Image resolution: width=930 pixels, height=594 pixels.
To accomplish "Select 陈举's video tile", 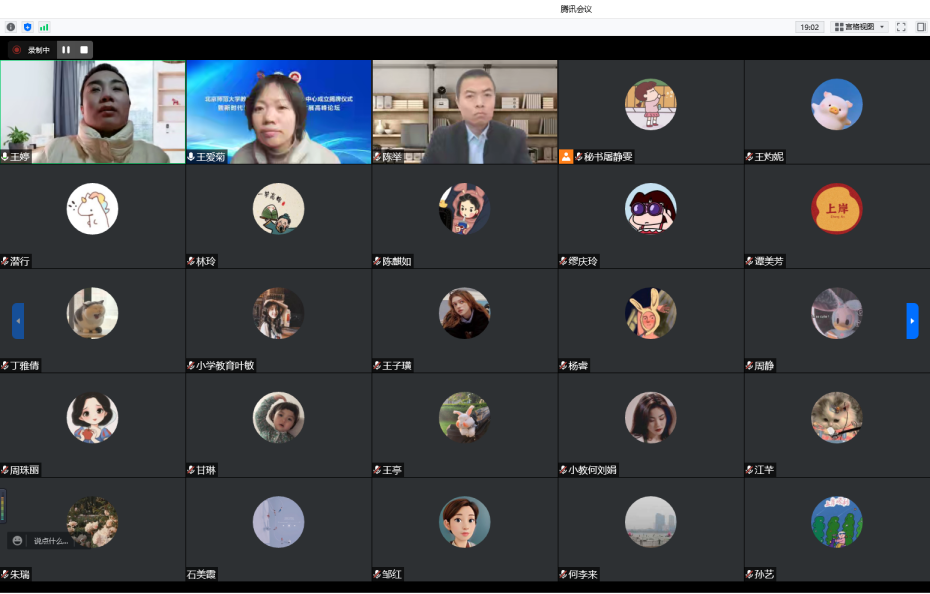I will 465,110.
